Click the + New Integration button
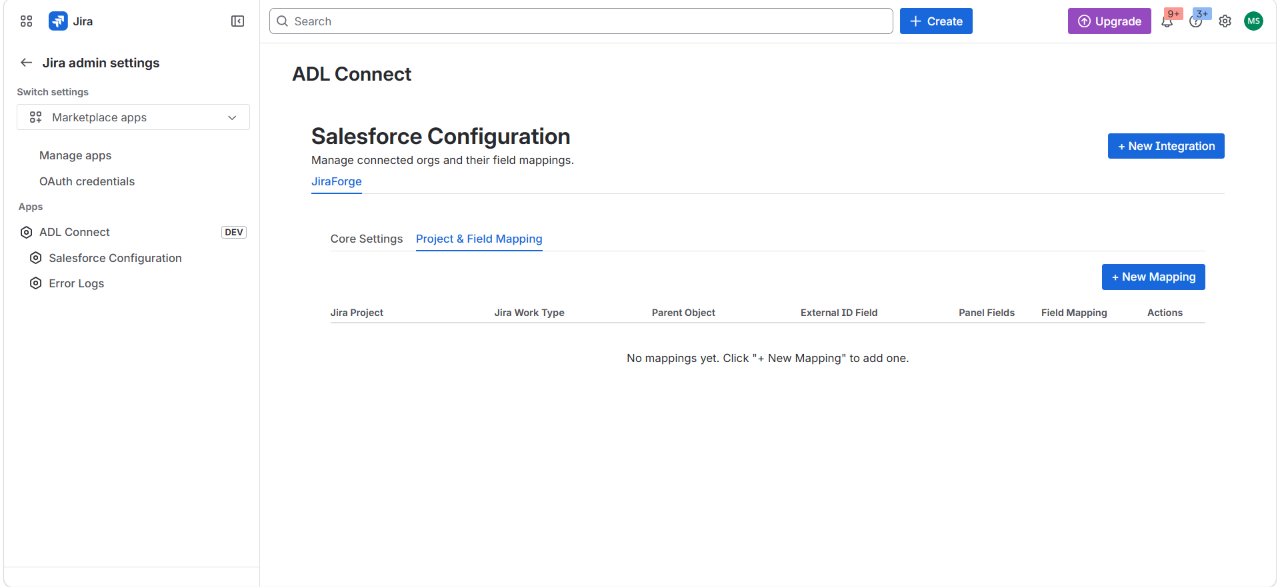 pos(1166,146)
